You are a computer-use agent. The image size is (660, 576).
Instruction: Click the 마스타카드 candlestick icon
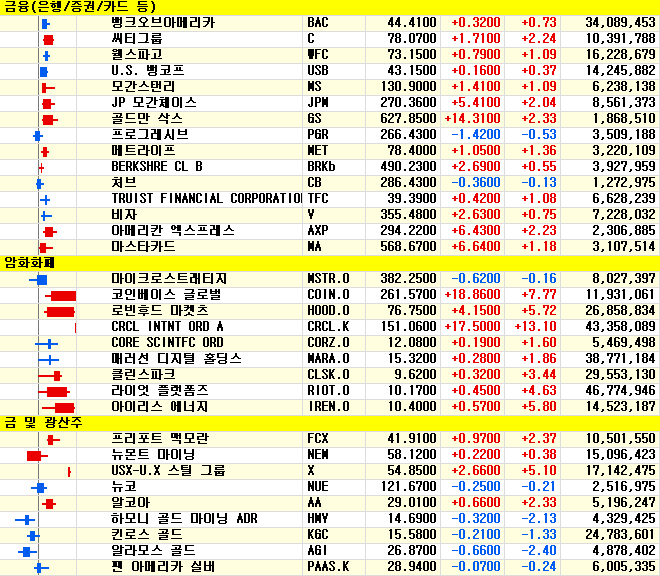click(x=45, y=248)
